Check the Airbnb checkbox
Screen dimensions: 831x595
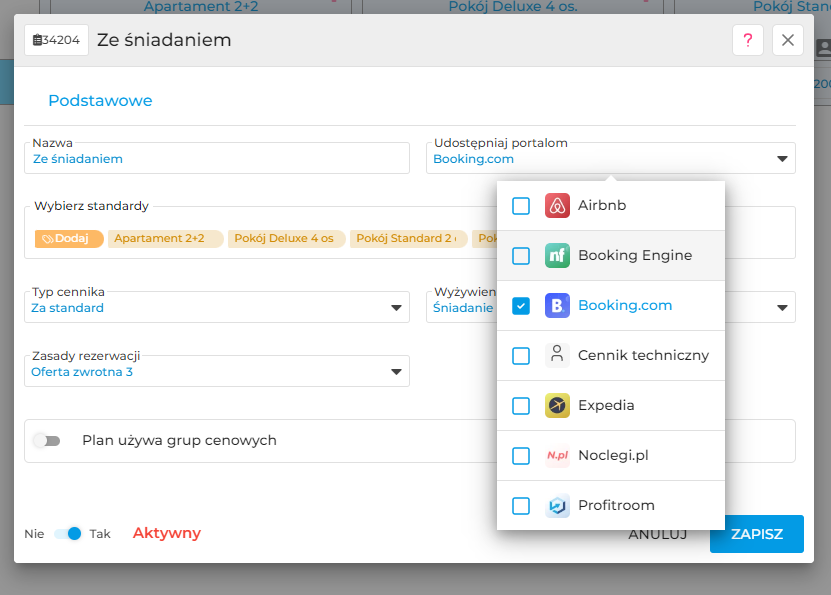[521, 206]
